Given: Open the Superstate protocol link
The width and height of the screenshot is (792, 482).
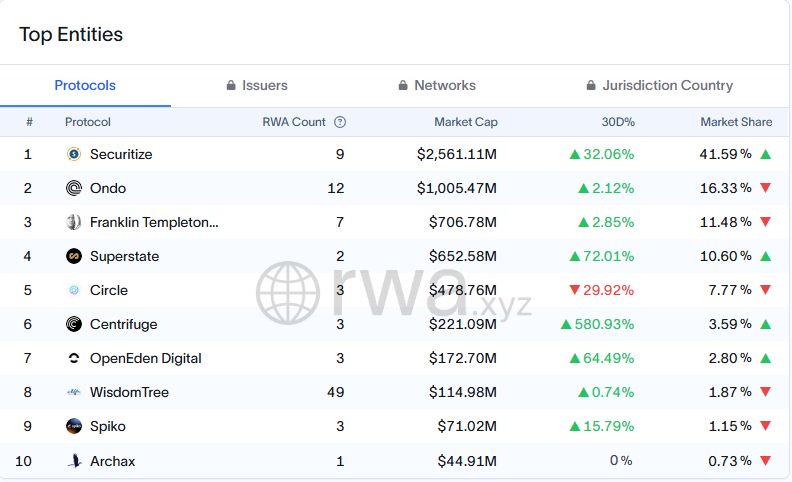Looking at the screenshot, I should pos(124,256).
